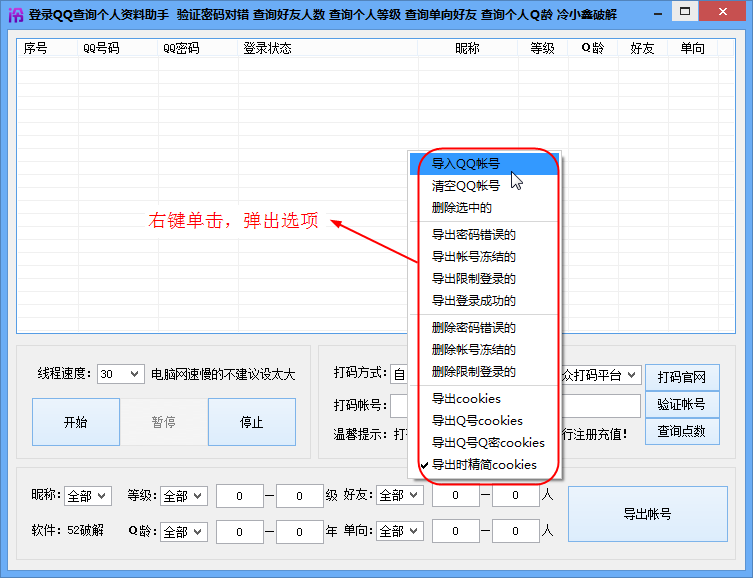The width and height of the screenshot is (753, 578).
Task: Expand the 昵称 filter dropdown
Action: click(88, 496)
